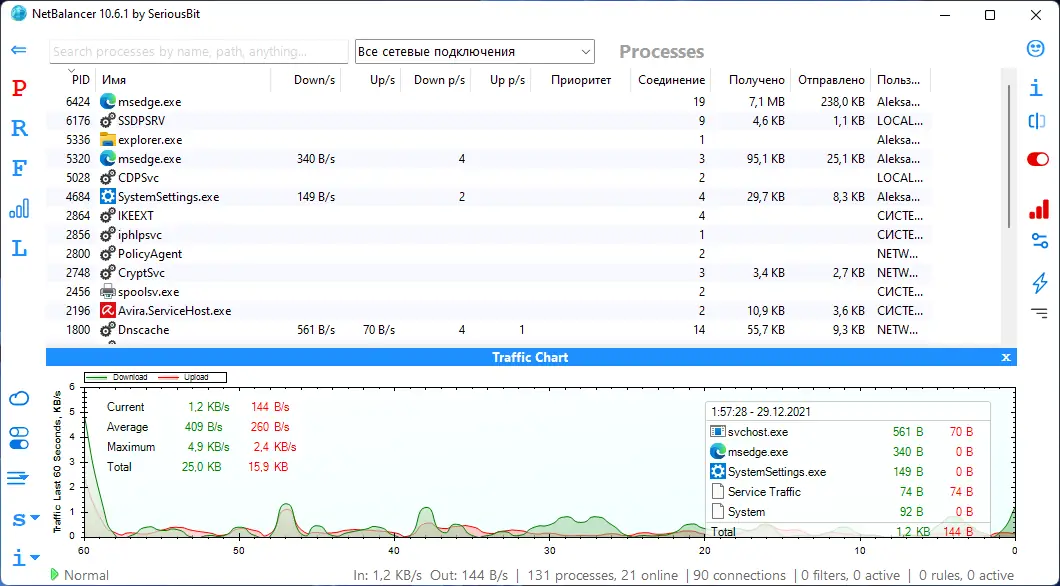Click 'In: 1,2 KB/s' in status bar

pos(387,575)
